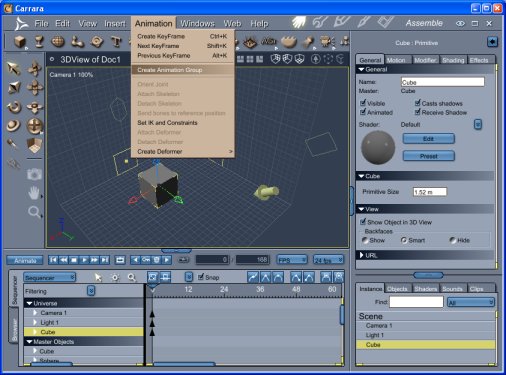Toggle the Casts shadows checkbox
The width and height of the screenshot is (506, 375).
[418, 103]
